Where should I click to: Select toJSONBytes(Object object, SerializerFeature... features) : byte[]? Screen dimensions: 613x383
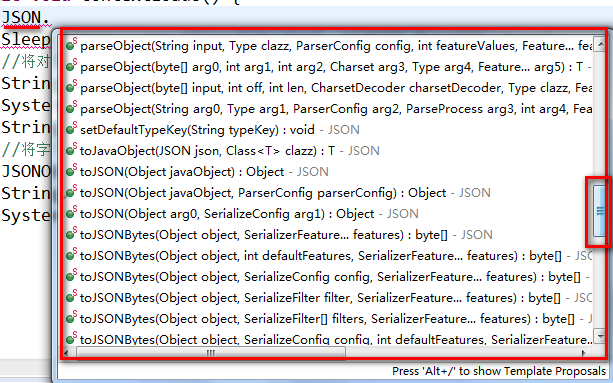click(328, 234)
